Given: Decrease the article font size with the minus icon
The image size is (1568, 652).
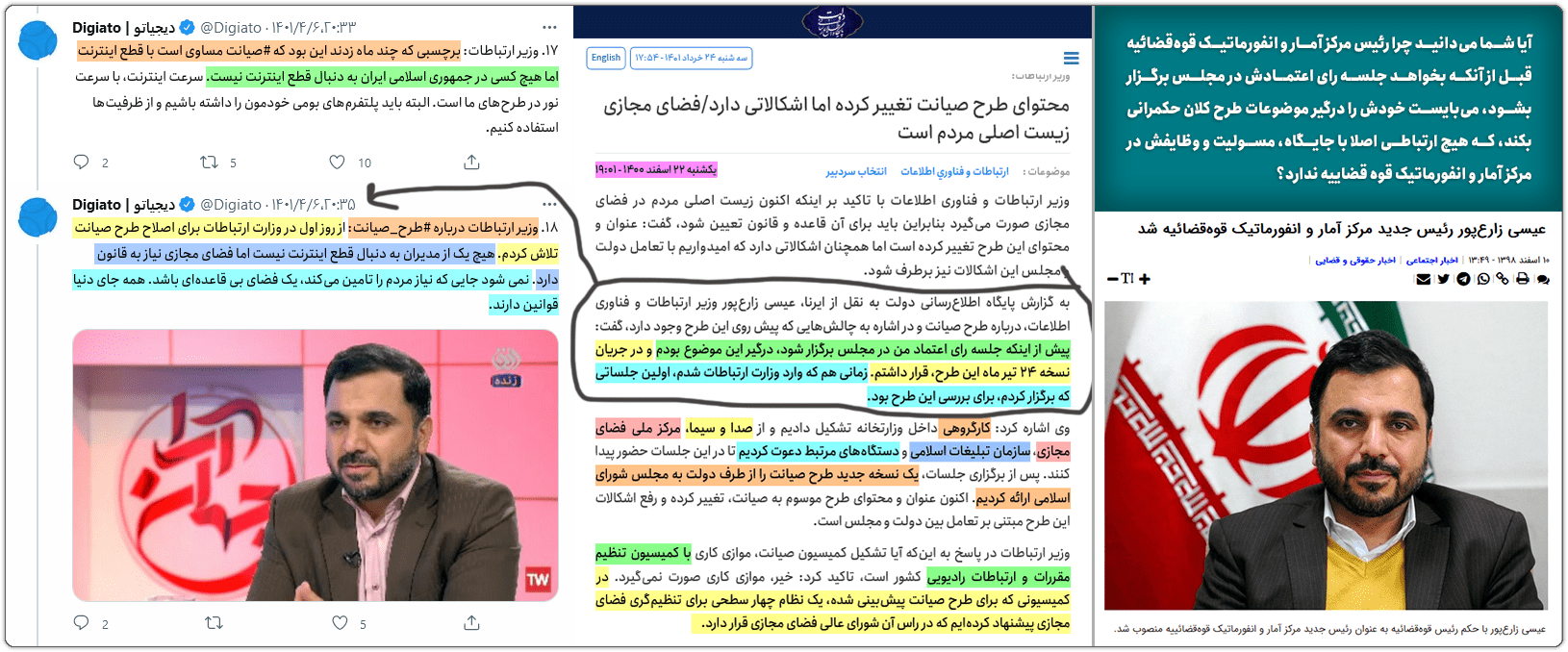Looking at the screenshot, I should [x=1113, y=279].
